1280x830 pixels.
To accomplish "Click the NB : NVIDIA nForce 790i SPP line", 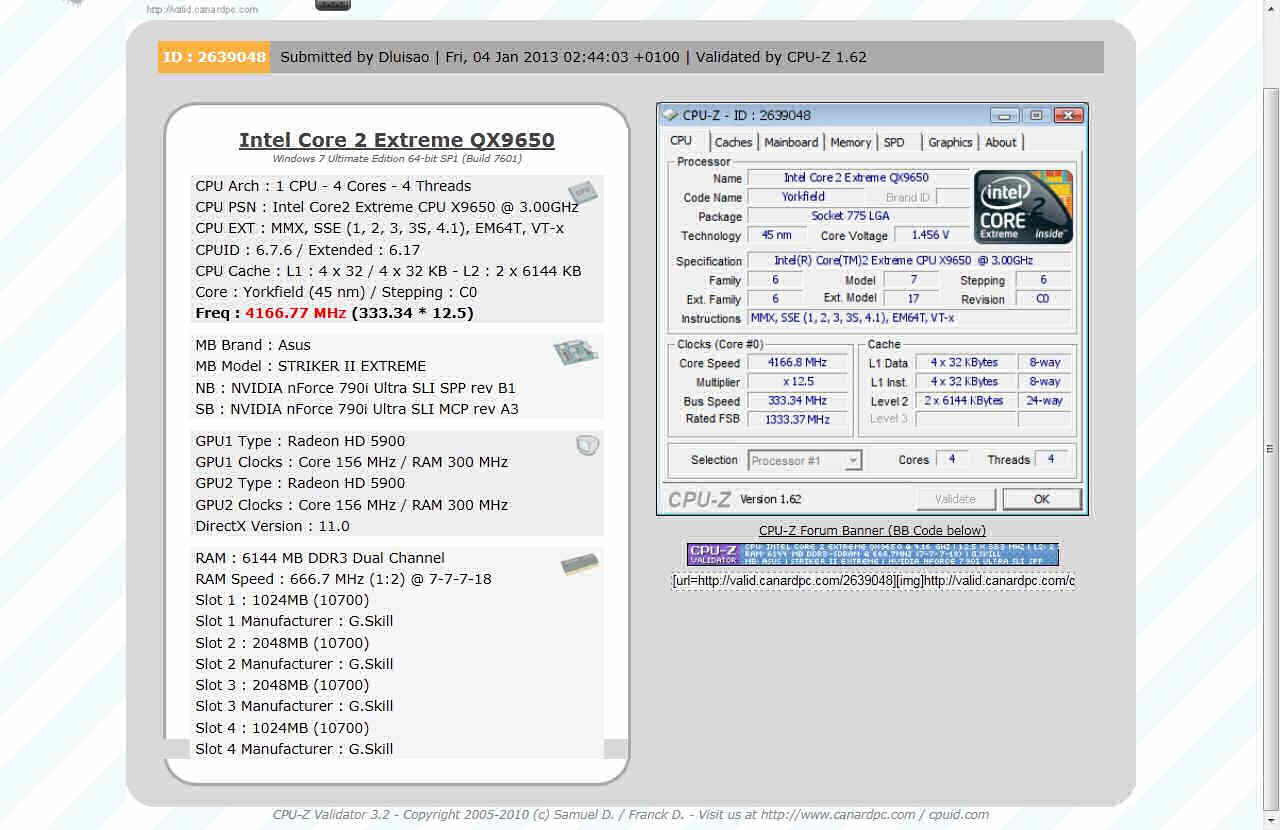I will tap(356, 388).
